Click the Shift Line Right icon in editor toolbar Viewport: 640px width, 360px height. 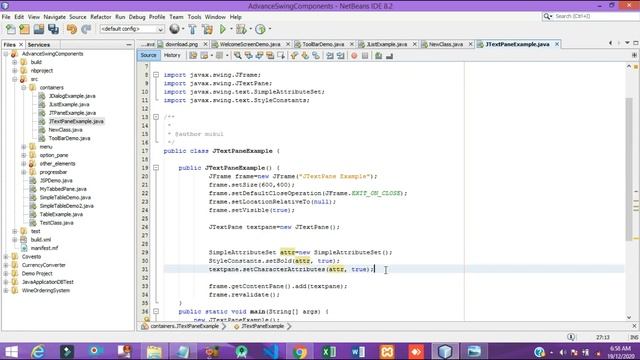click(x=340, y=56)
